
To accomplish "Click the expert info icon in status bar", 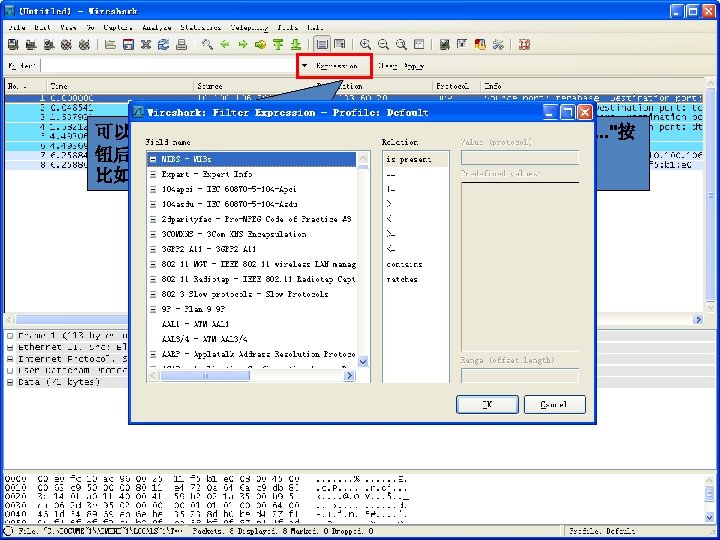I will pos(9,531).
